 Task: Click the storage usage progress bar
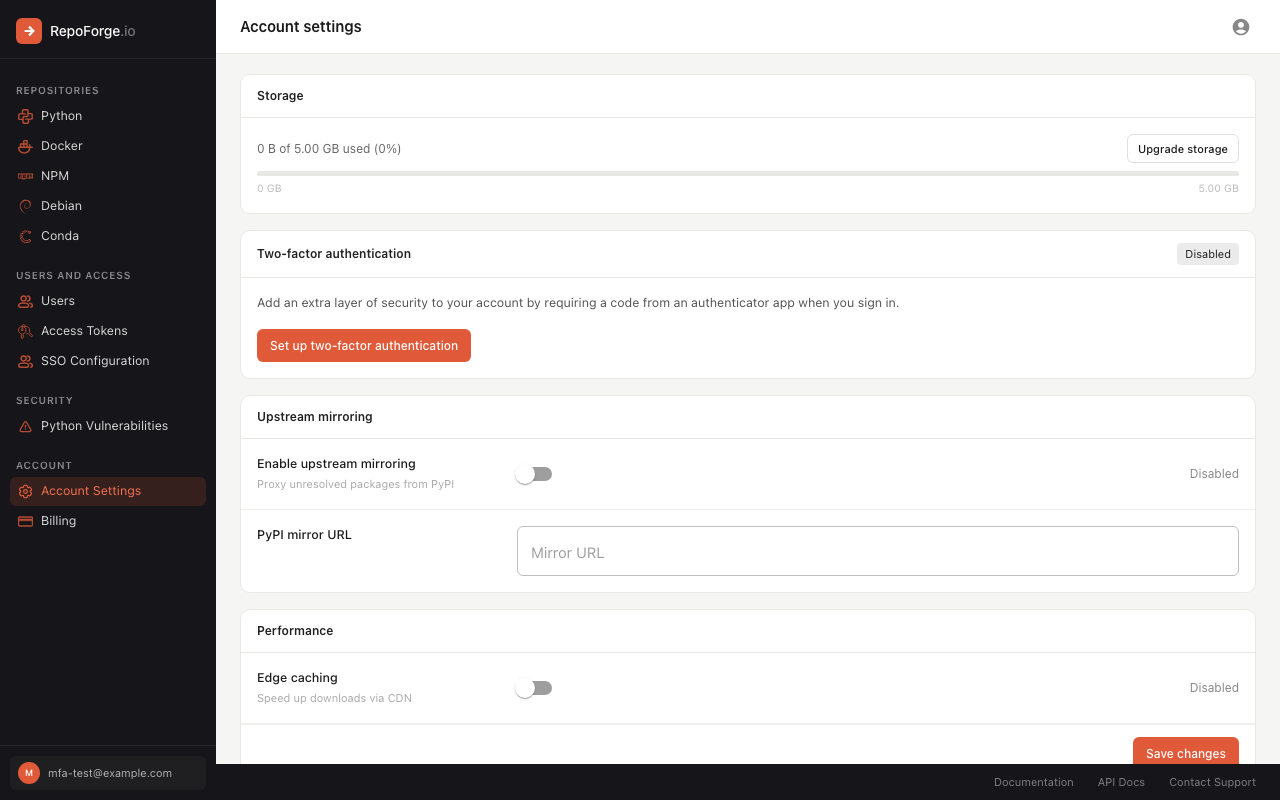[x=747, y=173]
